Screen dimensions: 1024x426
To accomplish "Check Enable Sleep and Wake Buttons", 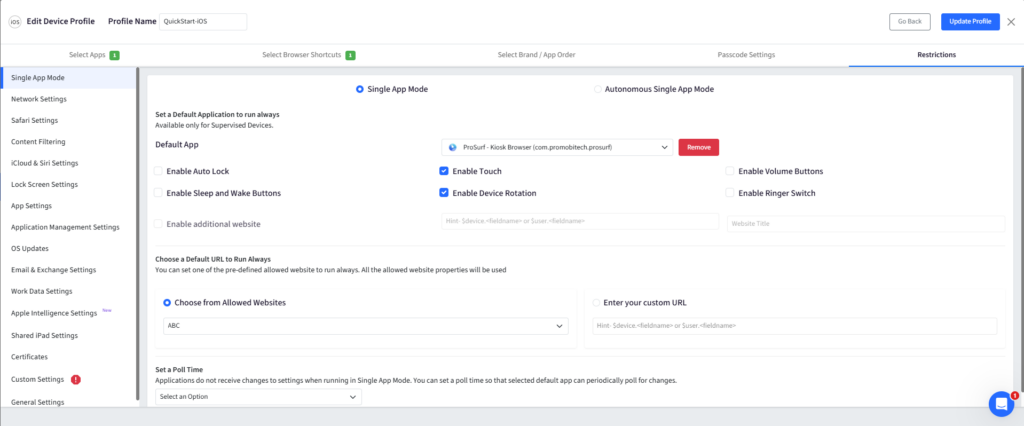I will click(x=158, y=193).
